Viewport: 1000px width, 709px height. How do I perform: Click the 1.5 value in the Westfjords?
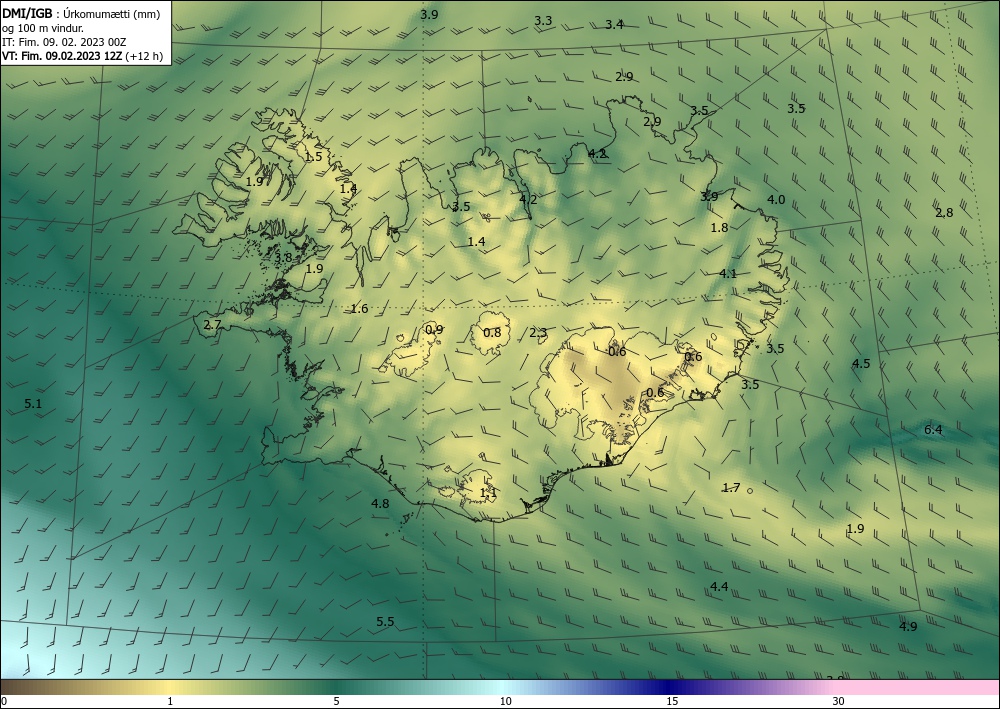[313, 156]
